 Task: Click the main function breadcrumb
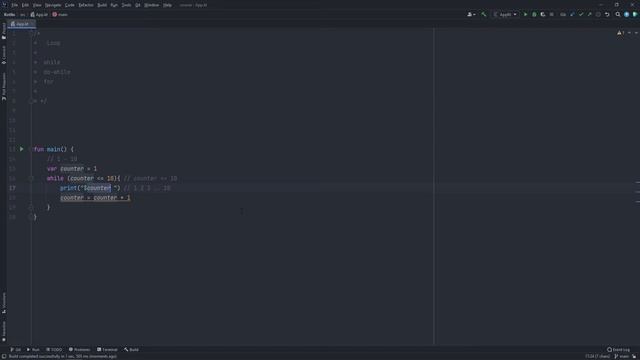coord(60,15)
